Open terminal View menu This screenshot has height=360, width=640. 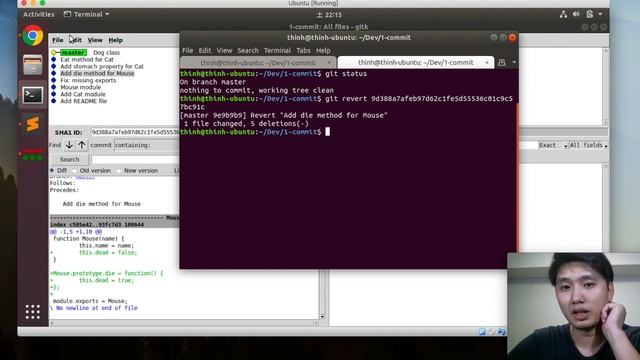(224, 51)
